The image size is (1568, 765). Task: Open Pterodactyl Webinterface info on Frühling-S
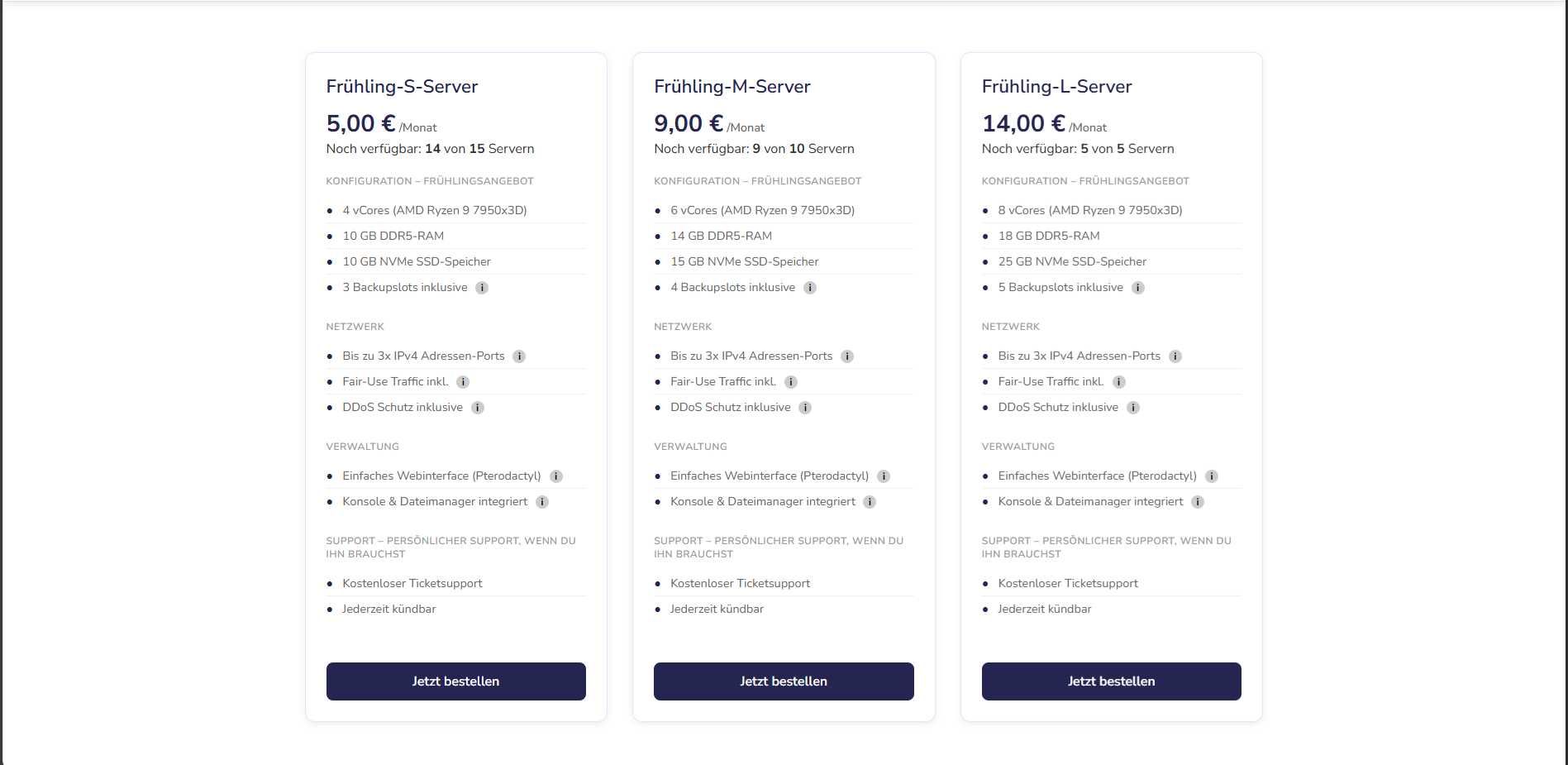click(x=555, y=476)
